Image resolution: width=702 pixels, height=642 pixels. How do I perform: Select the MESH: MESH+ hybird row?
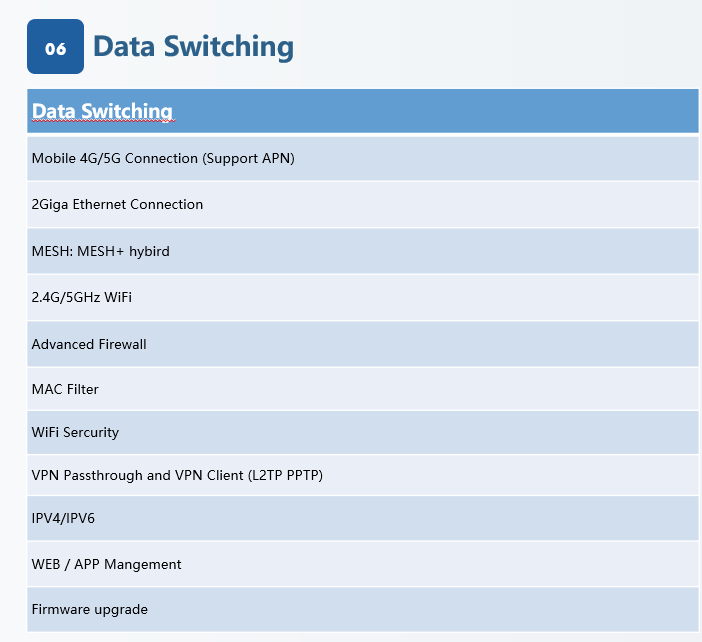[362, 251]
